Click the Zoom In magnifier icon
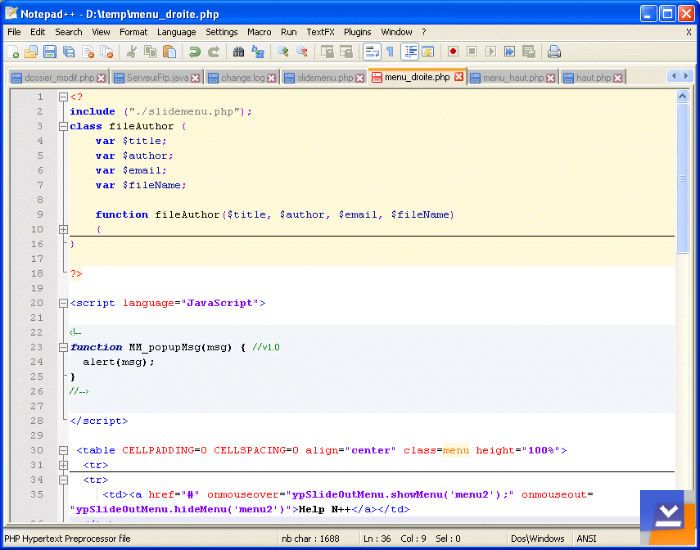Viewport: 700px width, 550px height. 283,52
